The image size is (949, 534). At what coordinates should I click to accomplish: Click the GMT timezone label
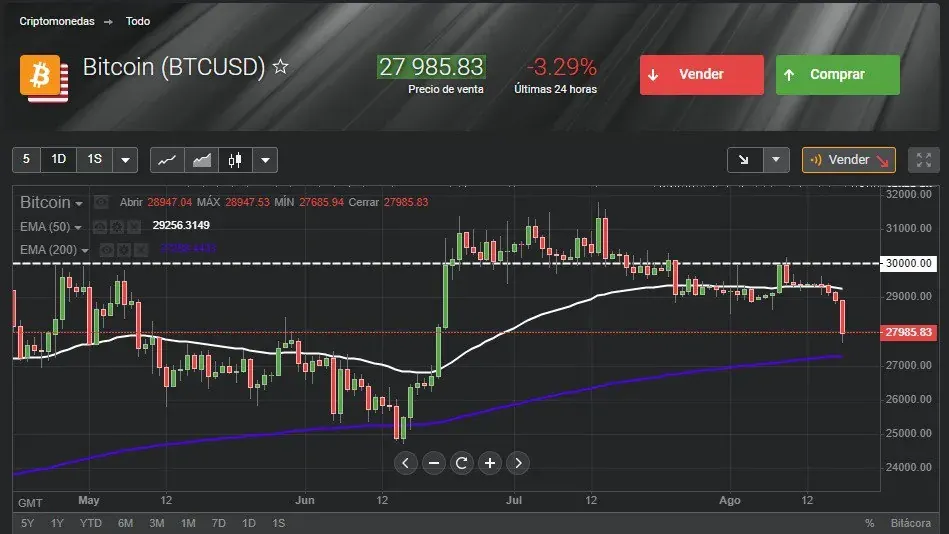coord(30,503)
